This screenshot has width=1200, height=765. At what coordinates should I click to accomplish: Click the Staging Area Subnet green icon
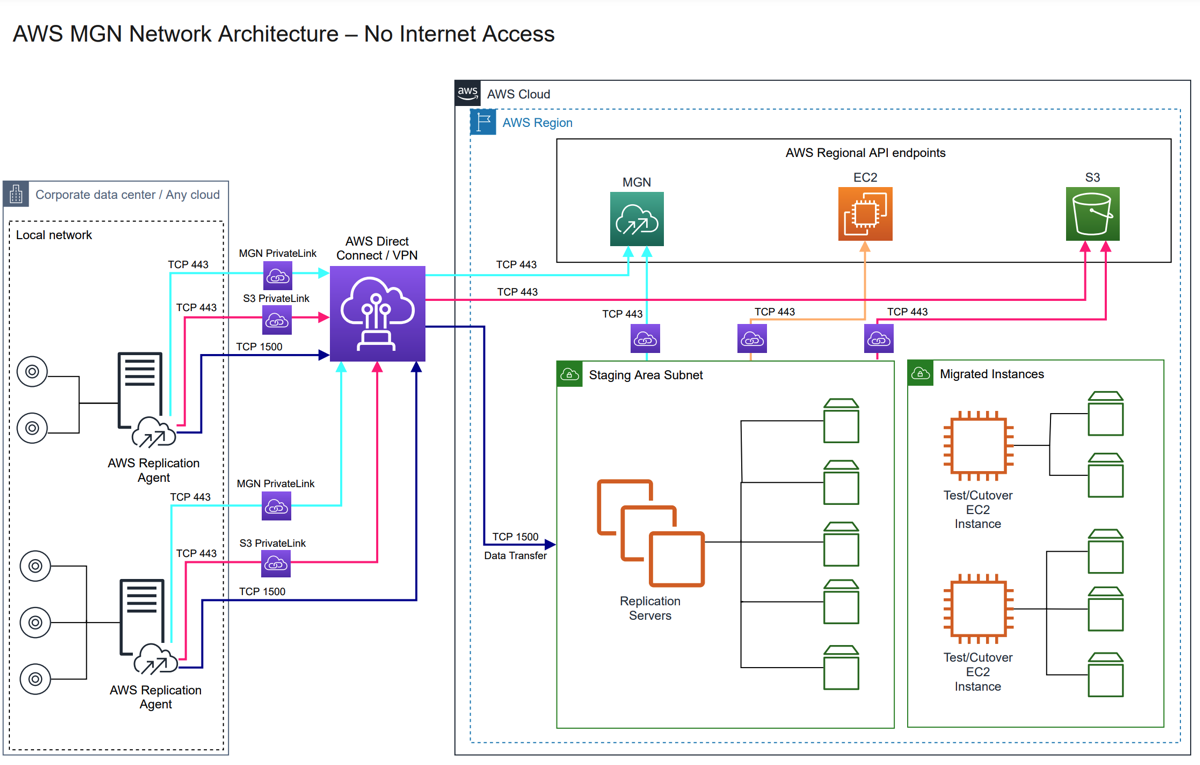568,373
